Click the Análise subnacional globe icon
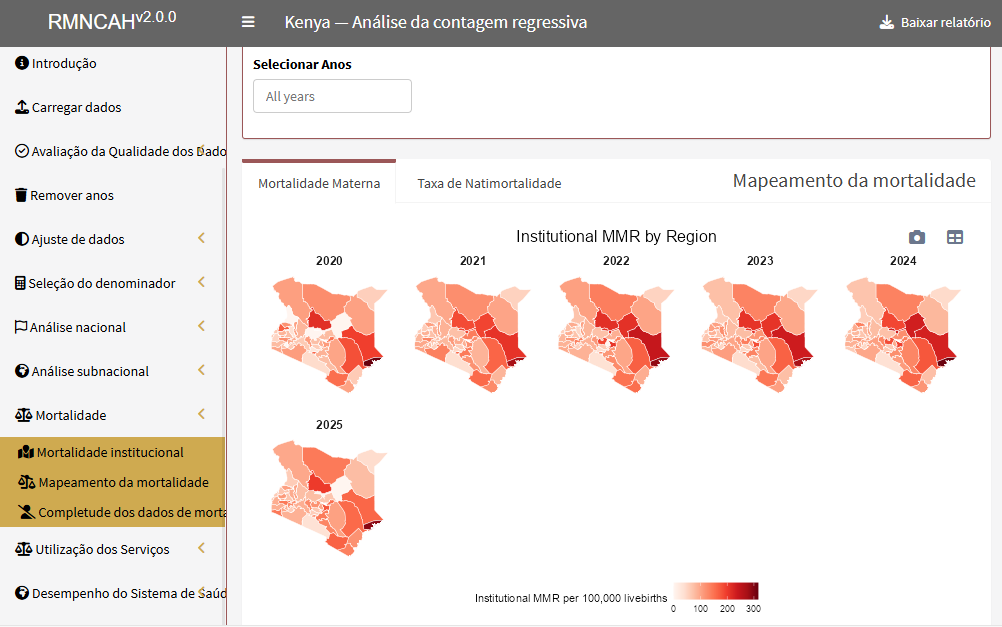1002x627 pixels. coord(22,371)
